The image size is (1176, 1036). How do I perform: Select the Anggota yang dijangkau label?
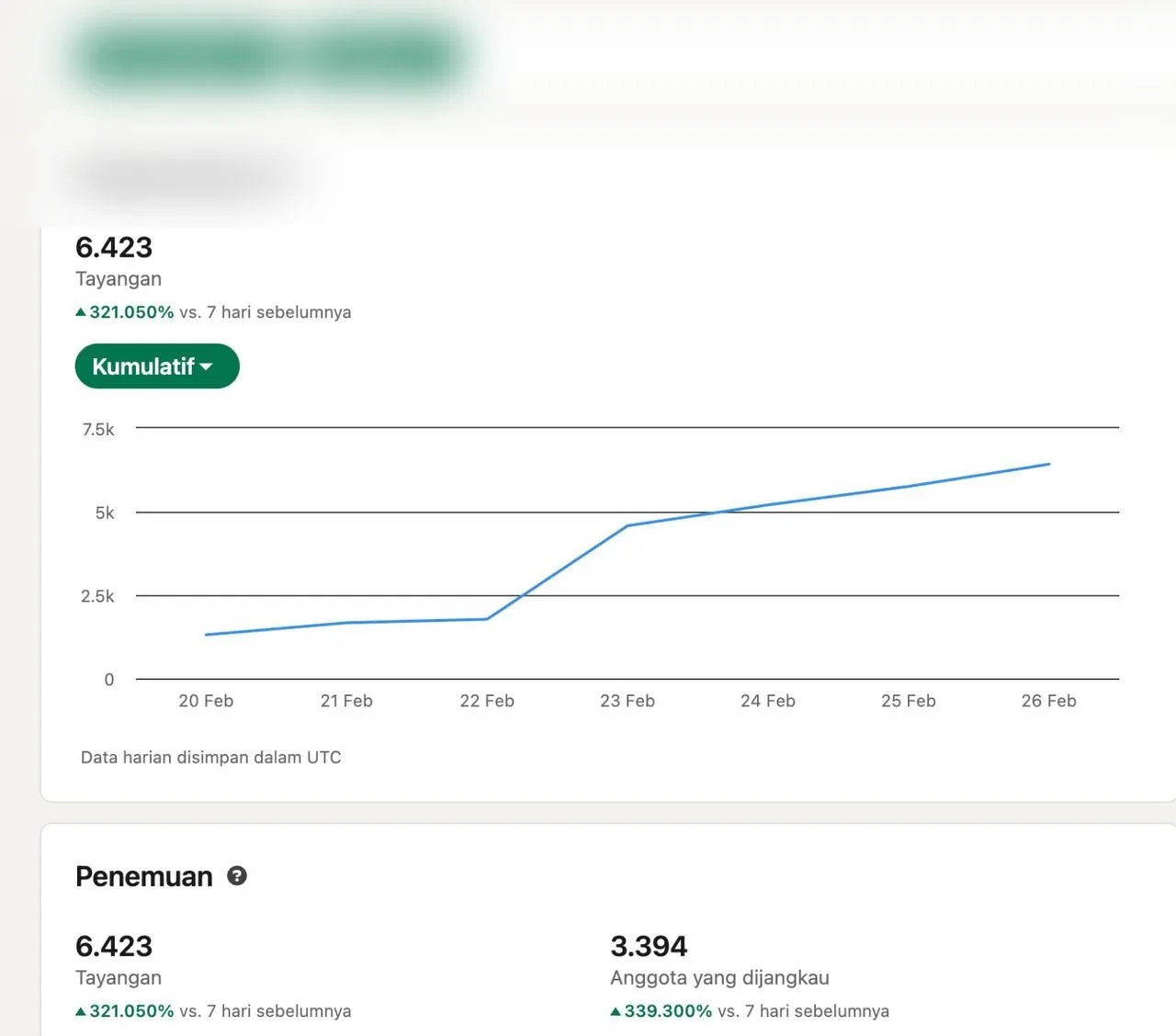click(719, 978)
